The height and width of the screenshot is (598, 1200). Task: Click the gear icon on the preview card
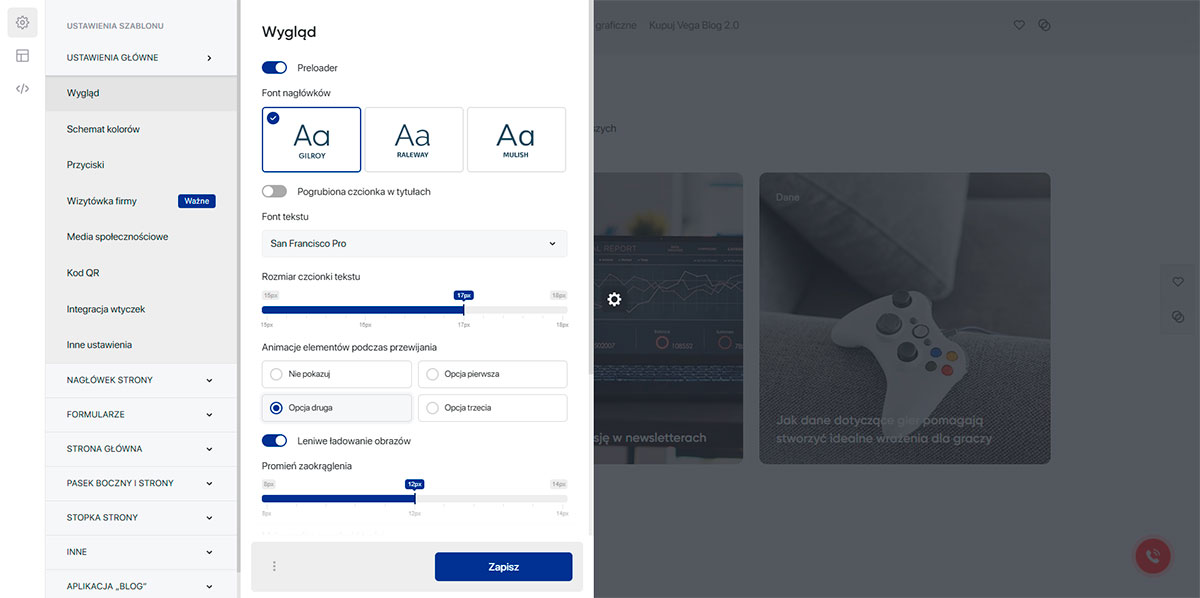coord(614,299)
